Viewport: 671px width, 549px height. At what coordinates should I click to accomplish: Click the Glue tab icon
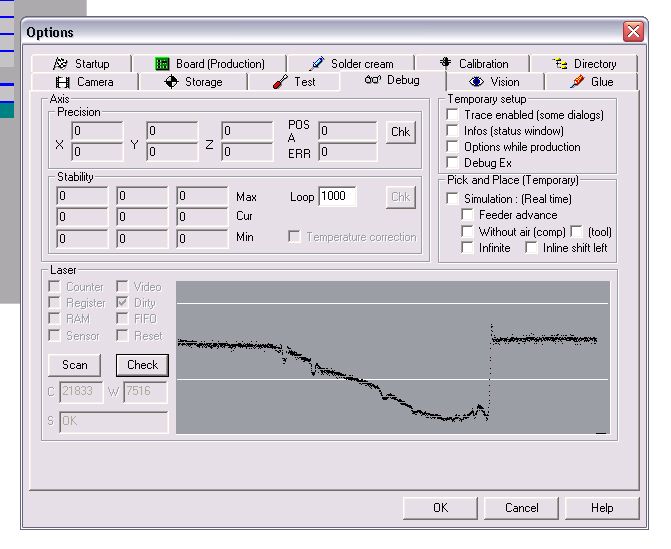click(x=577, y=81)
